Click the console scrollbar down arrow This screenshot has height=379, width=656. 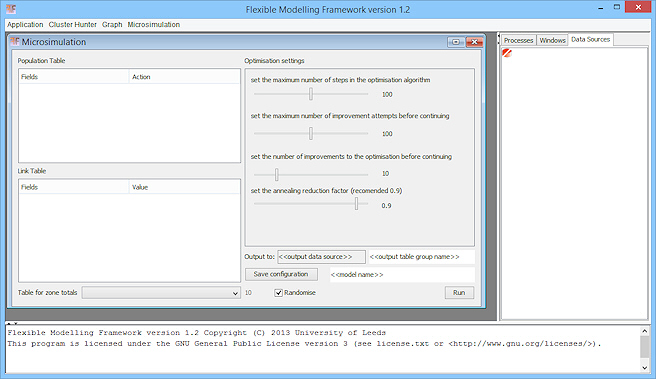pyautogui.click(x=644, y=368)
